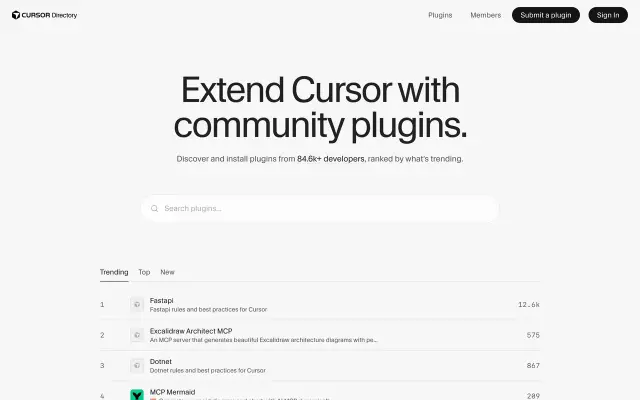Switch to the Top tab

144,272
